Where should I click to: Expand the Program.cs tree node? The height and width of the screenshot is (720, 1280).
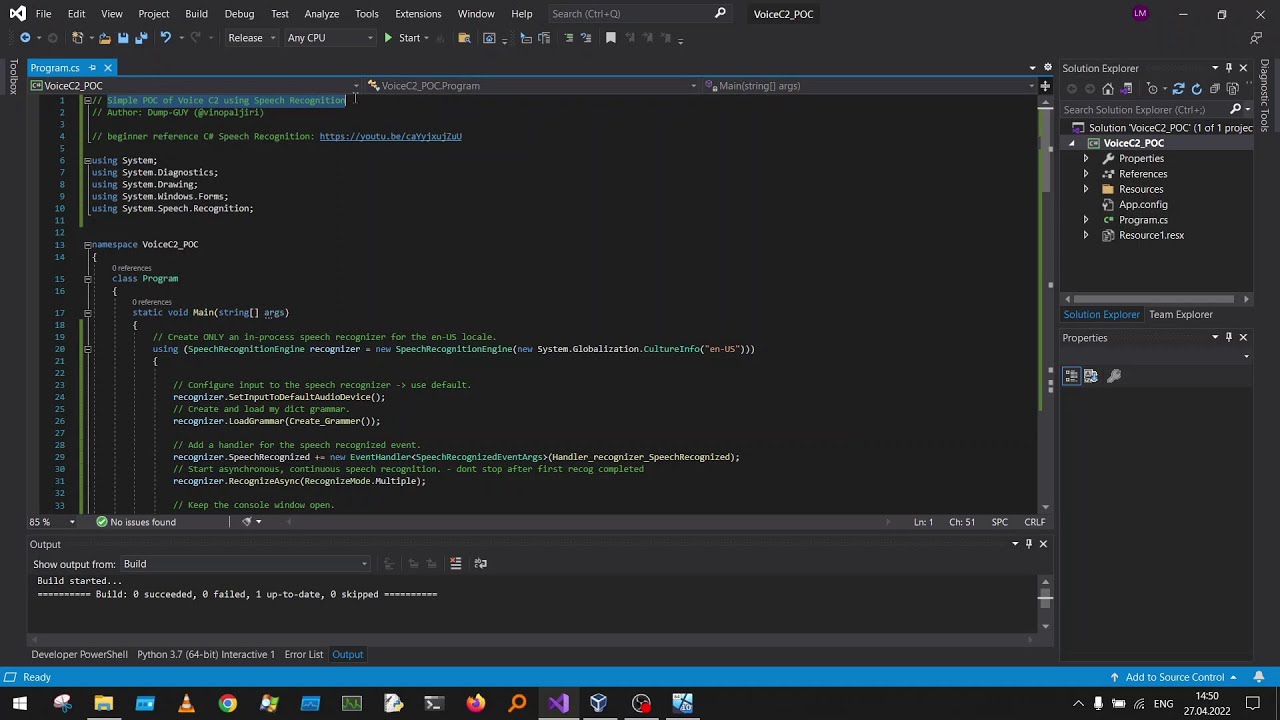[x=1086, y=220]
